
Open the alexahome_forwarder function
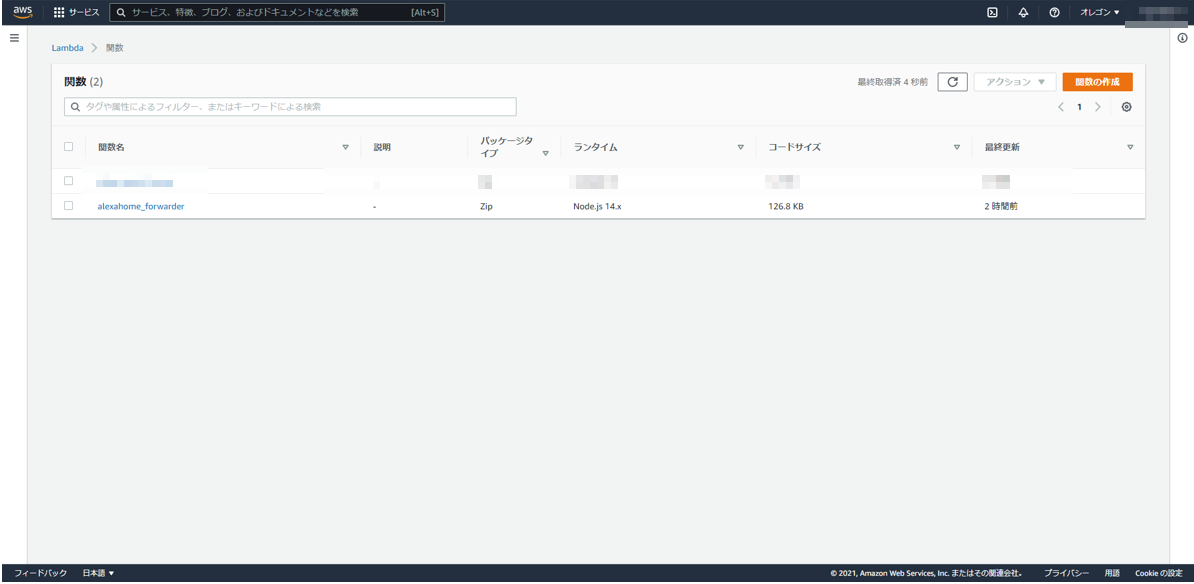(x=141, y=206)
